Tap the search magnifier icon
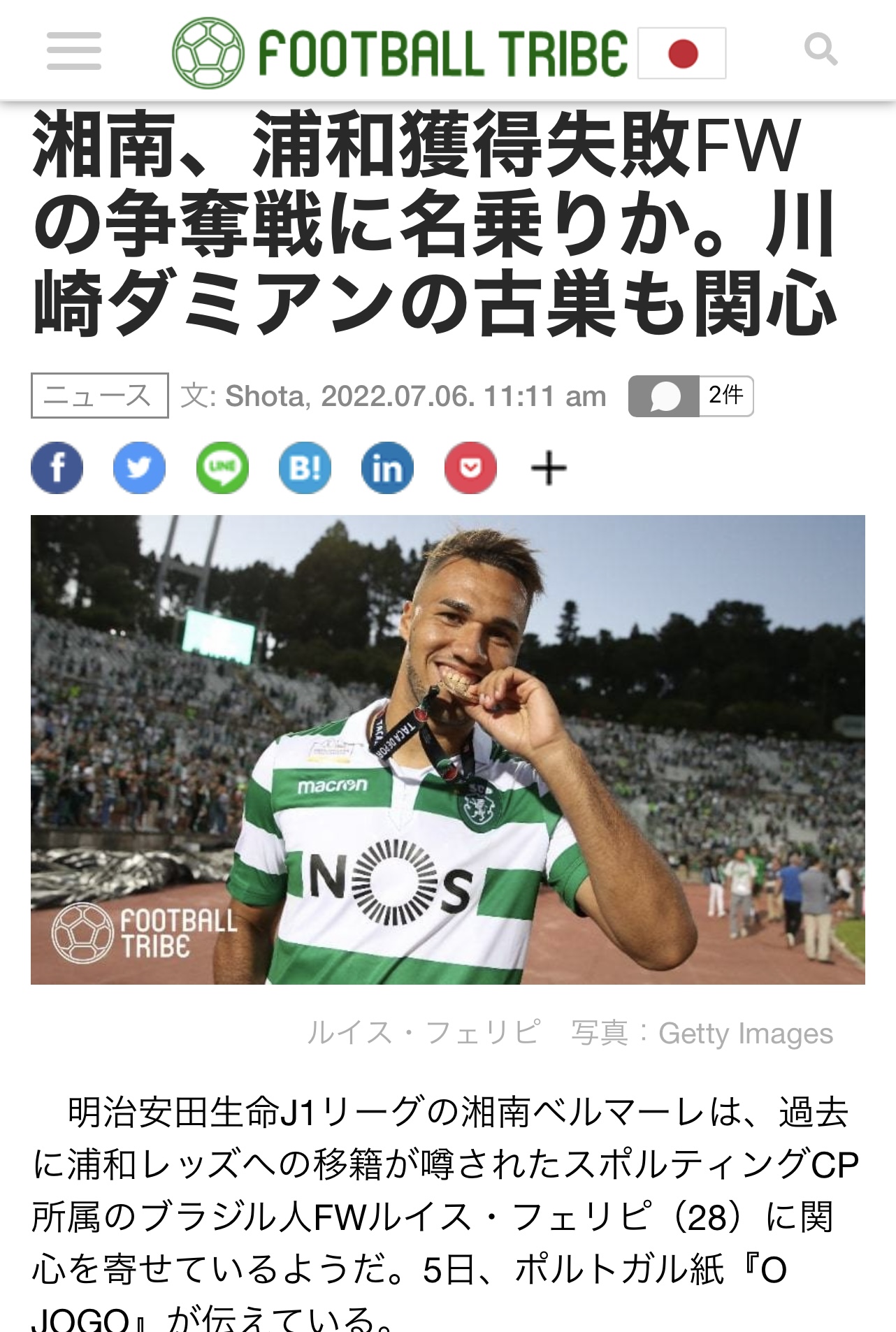Viewport: 896px width, 1332px height. click(x=821, y=50)
